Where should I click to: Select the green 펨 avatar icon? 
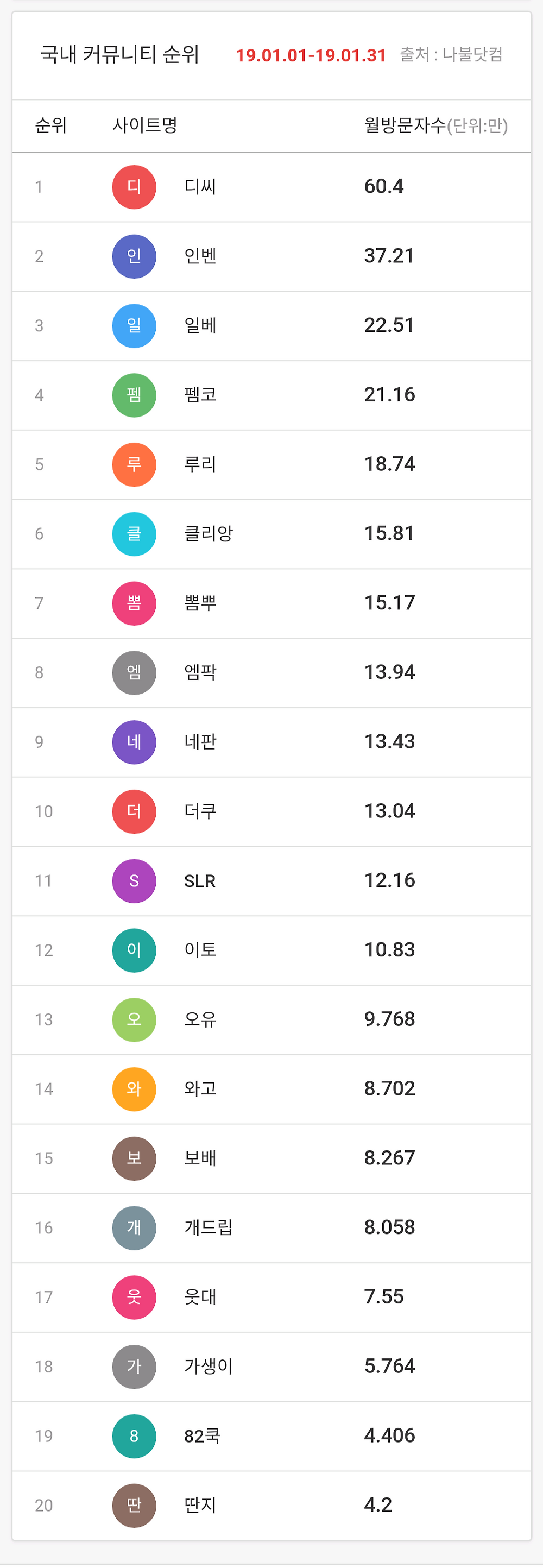coord(134,395)
